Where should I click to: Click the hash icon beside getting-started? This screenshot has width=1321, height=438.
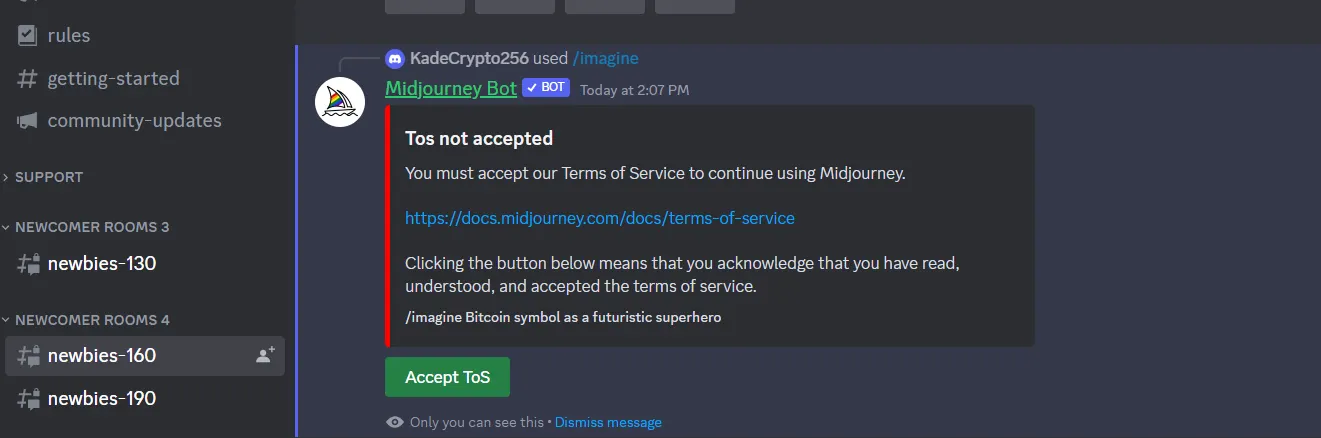click(x=27, y=78)
